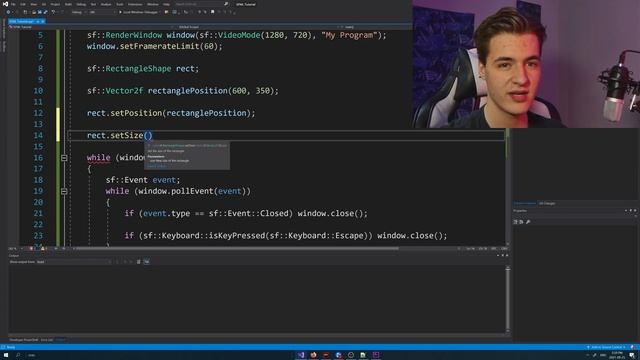Click Add to Source Control in status bar
Image resolution: width=640 pixels, height=360 pixels.
point(606,347)
